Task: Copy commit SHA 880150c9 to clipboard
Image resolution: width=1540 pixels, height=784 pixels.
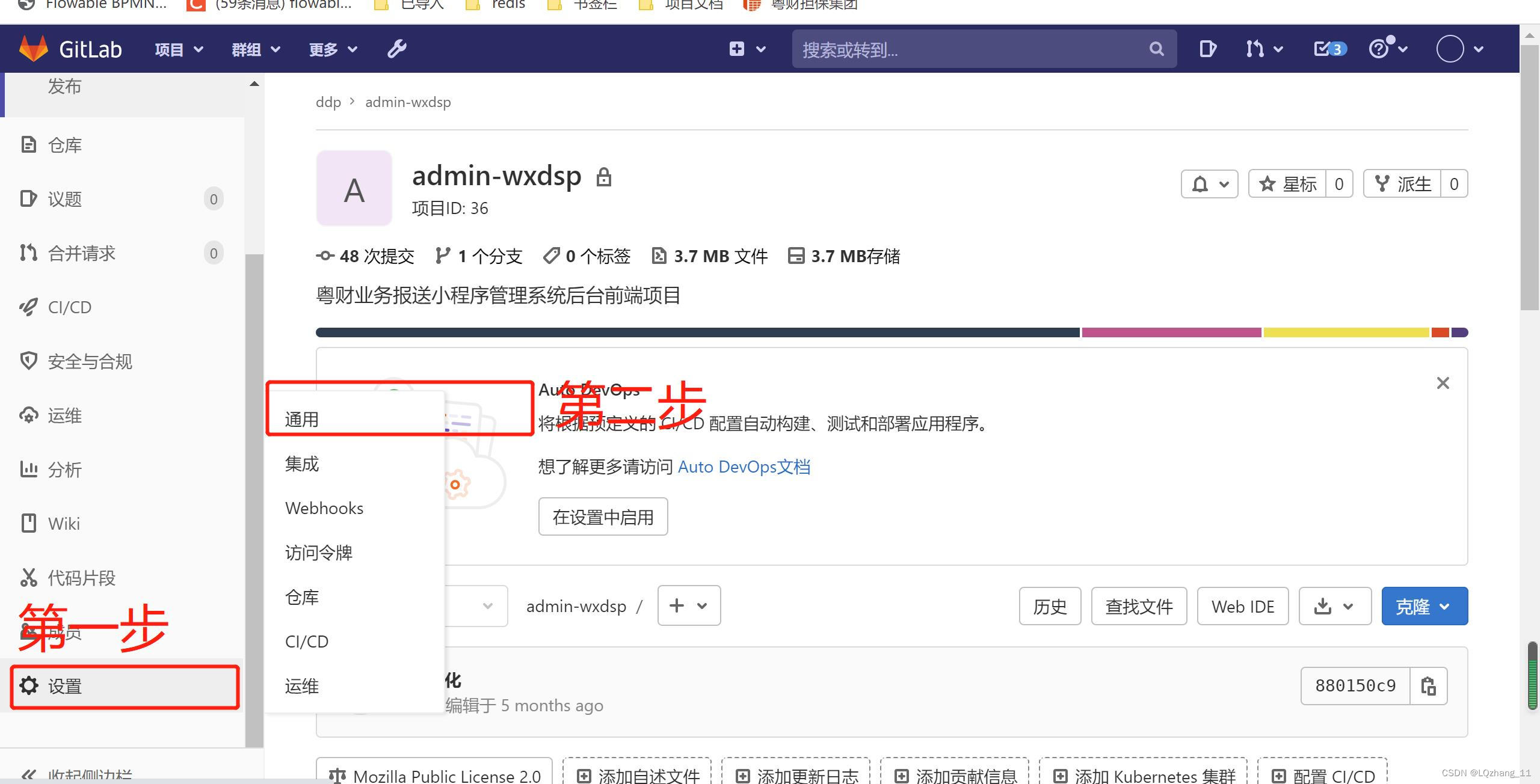Action: coord(1428,685)
